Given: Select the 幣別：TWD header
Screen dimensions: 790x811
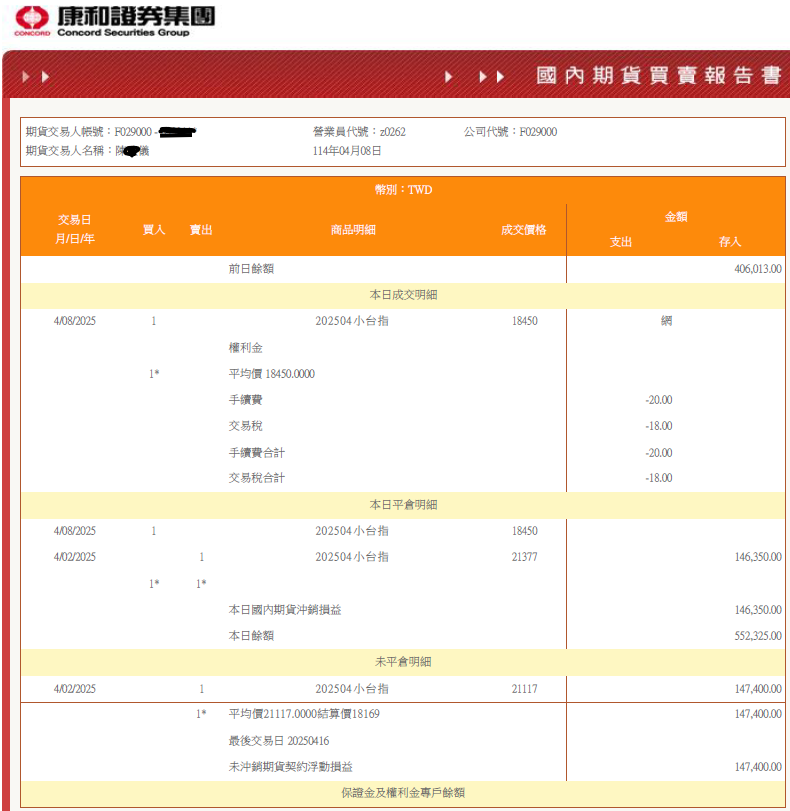Looking at the screenshot, I should tap(403, 190).
